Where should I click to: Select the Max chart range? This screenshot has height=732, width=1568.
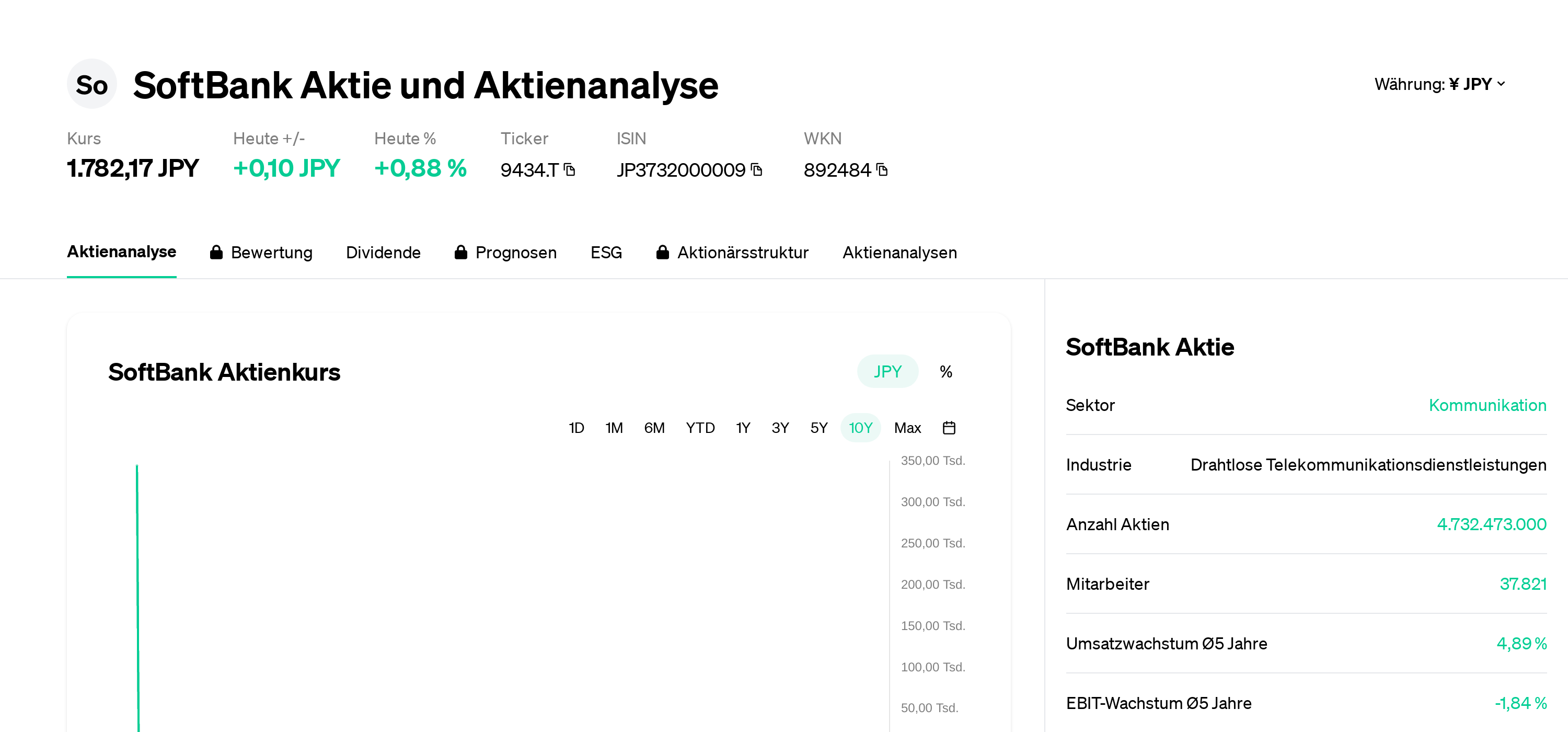(907, 428)
